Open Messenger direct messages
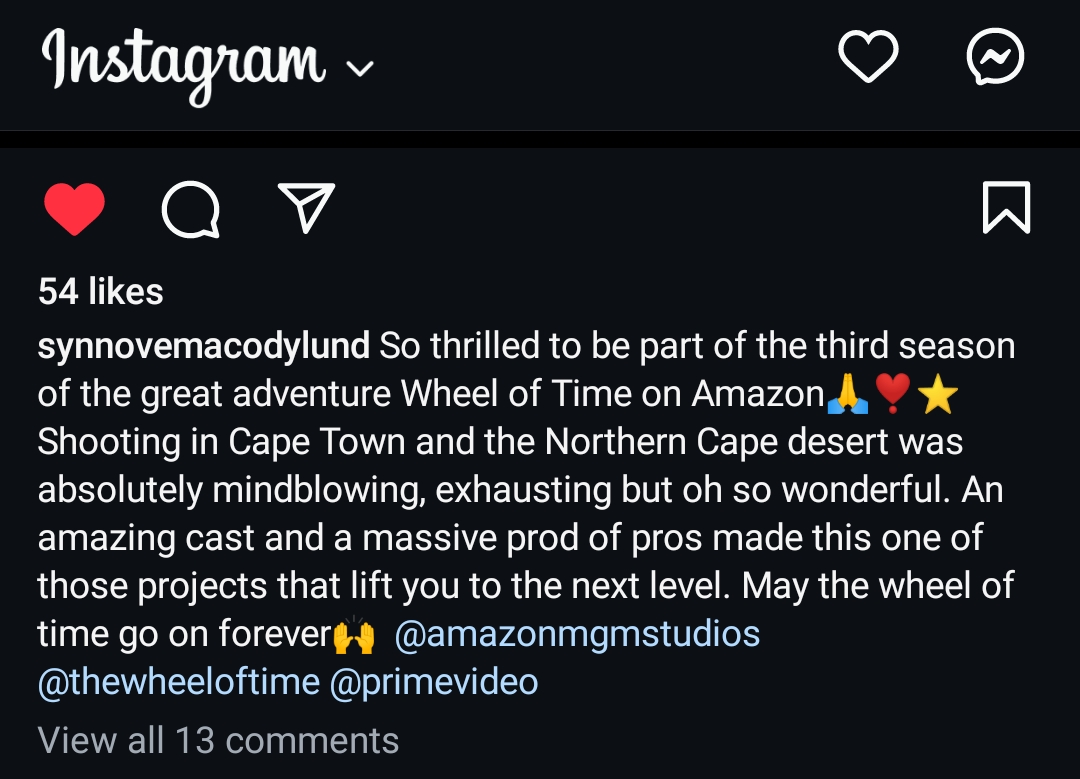The image size is (1080, 779). (x=996, y=58)
